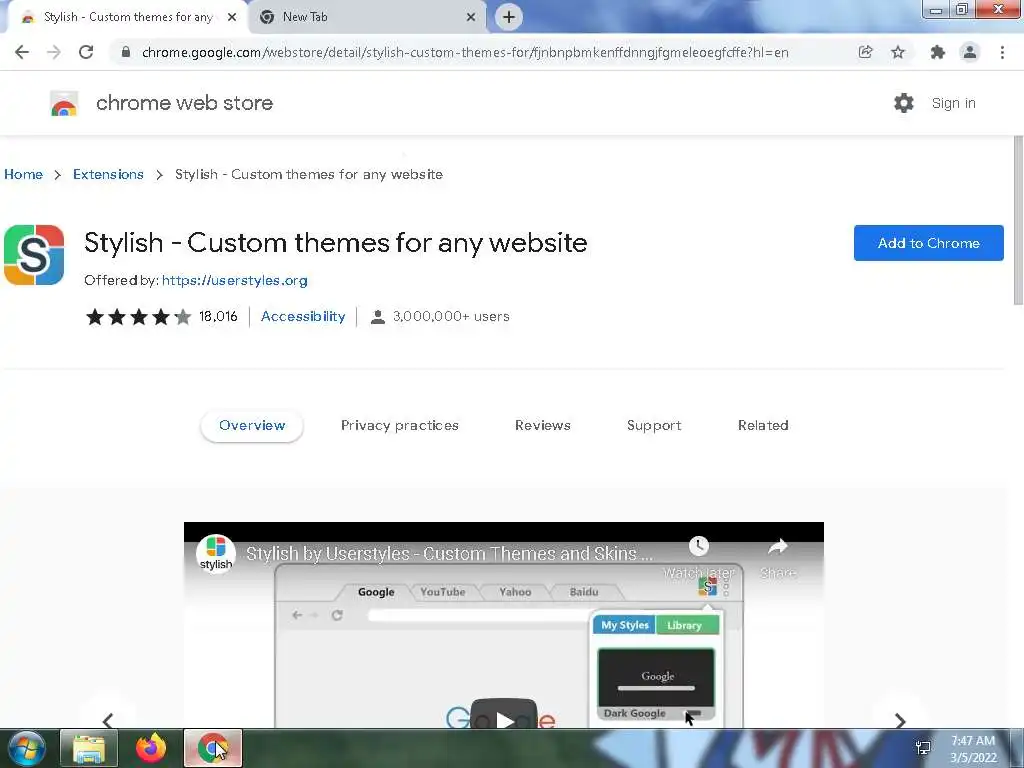The image size is (1024, 768).
Task: Go back with the browser back arrow
Action: [x=22, y=52]
